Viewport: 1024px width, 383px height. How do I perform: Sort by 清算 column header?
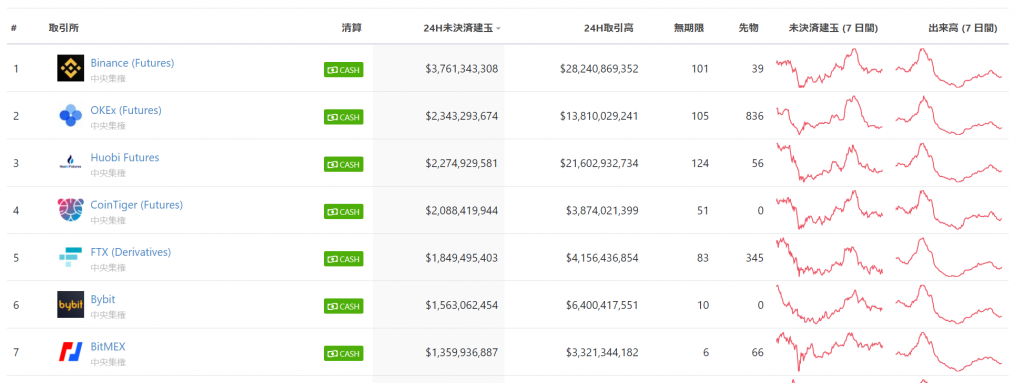click(x=351, y=28)
